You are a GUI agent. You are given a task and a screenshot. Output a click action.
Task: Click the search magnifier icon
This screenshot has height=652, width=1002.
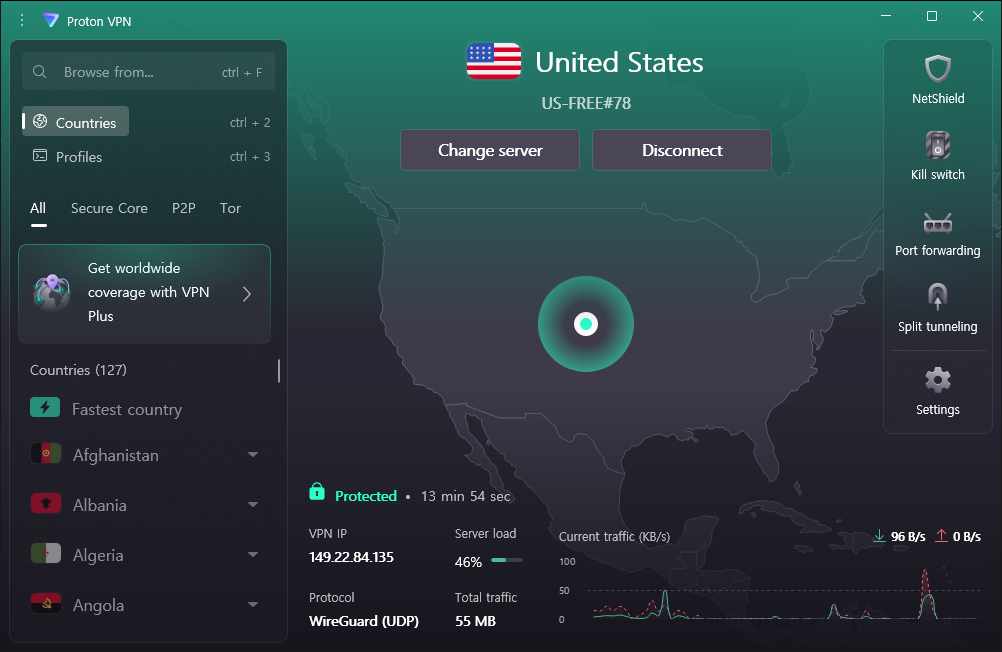pos(40,72)
